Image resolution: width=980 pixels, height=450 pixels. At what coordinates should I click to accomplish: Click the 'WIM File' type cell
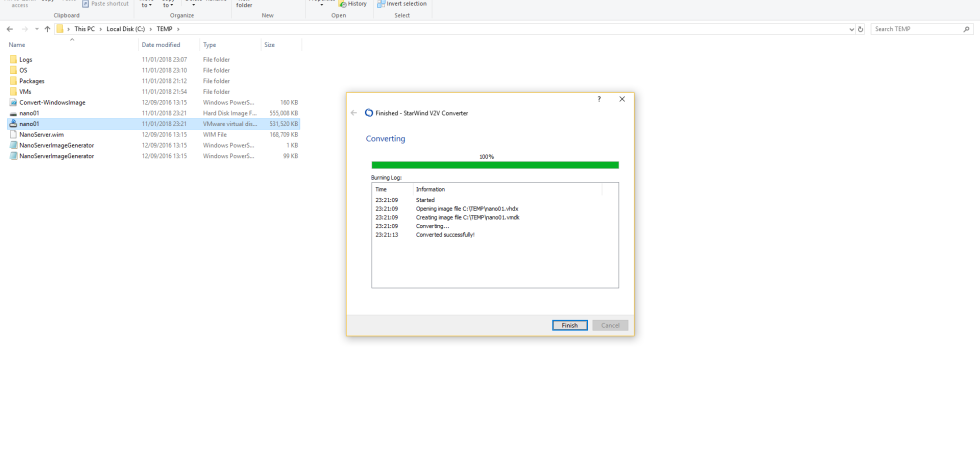216,134
